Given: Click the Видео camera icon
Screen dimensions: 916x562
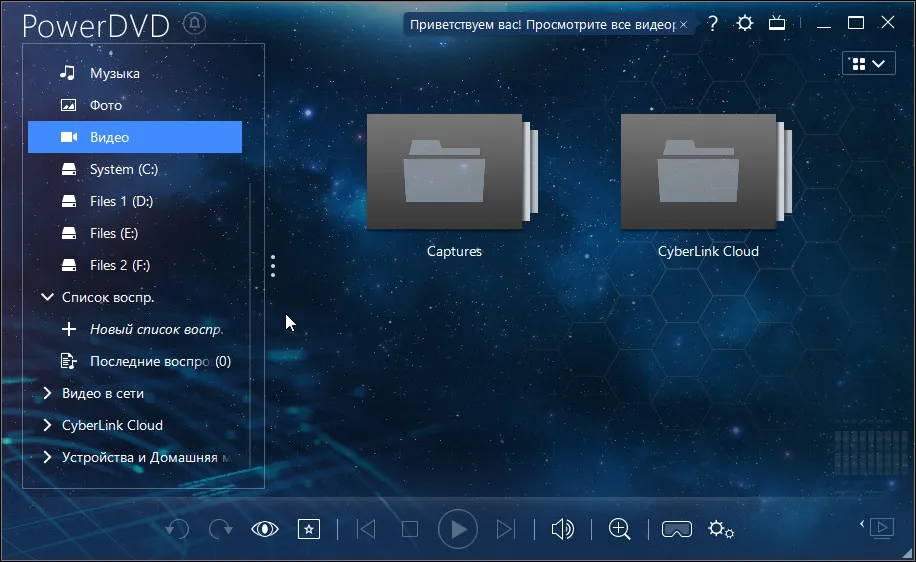Looking at the screenshot, I should click(x=69, y=137).
